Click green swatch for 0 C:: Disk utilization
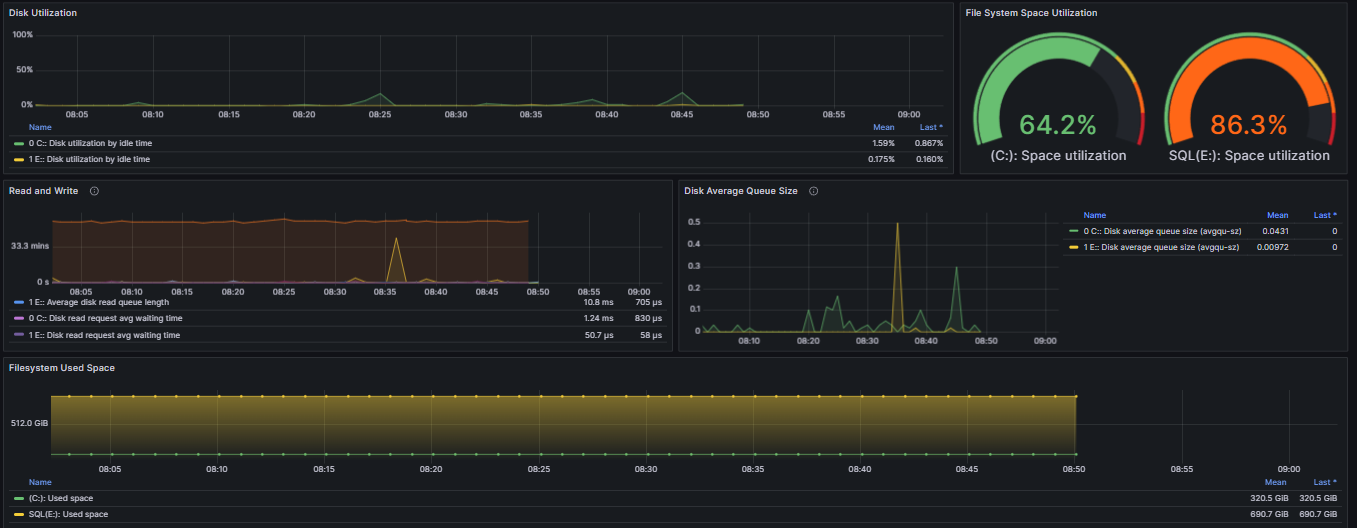 [19, 143]
